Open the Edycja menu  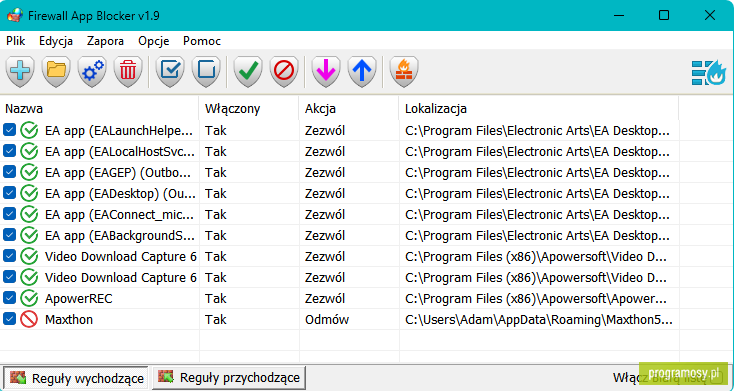pyautogui.click(x=56, y=41)
